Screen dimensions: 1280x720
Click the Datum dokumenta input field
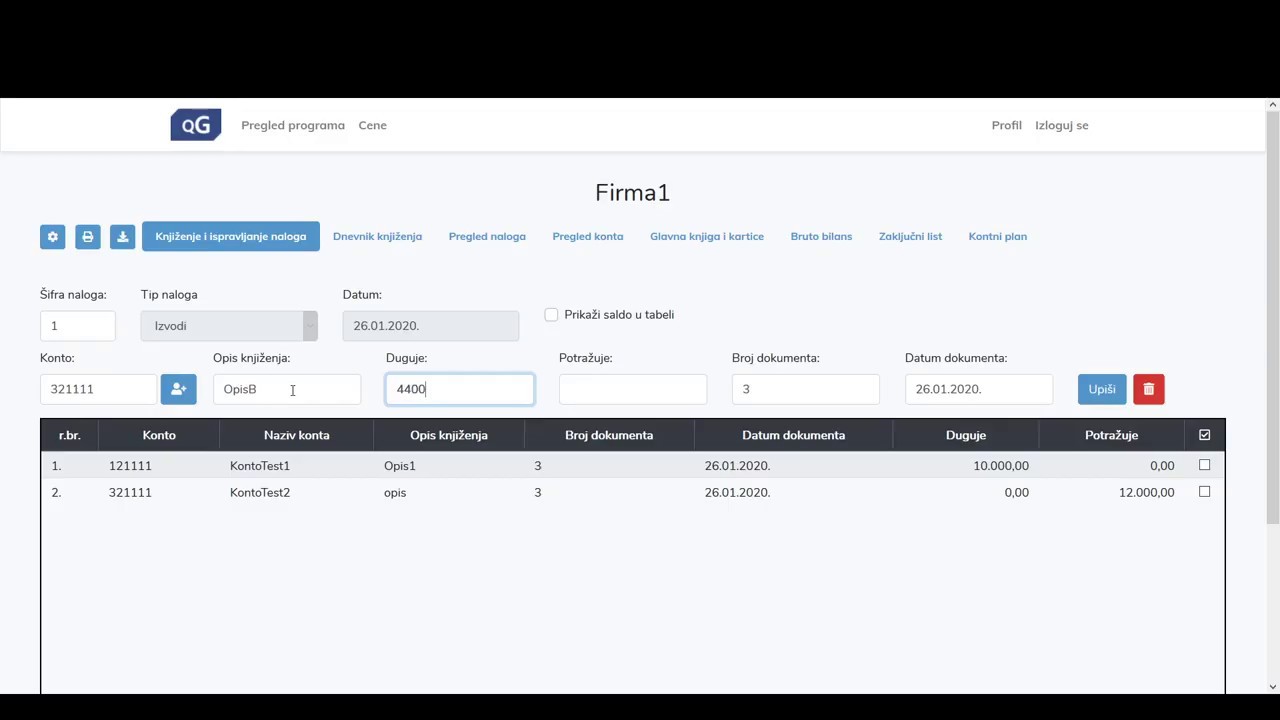(979, 389)
